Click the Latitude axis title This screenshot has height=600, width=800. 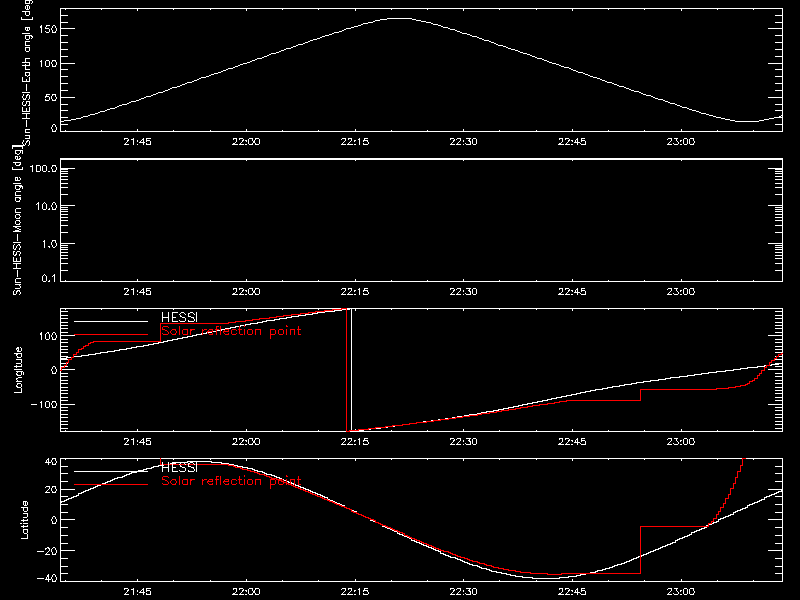click(x=24, y=520)
